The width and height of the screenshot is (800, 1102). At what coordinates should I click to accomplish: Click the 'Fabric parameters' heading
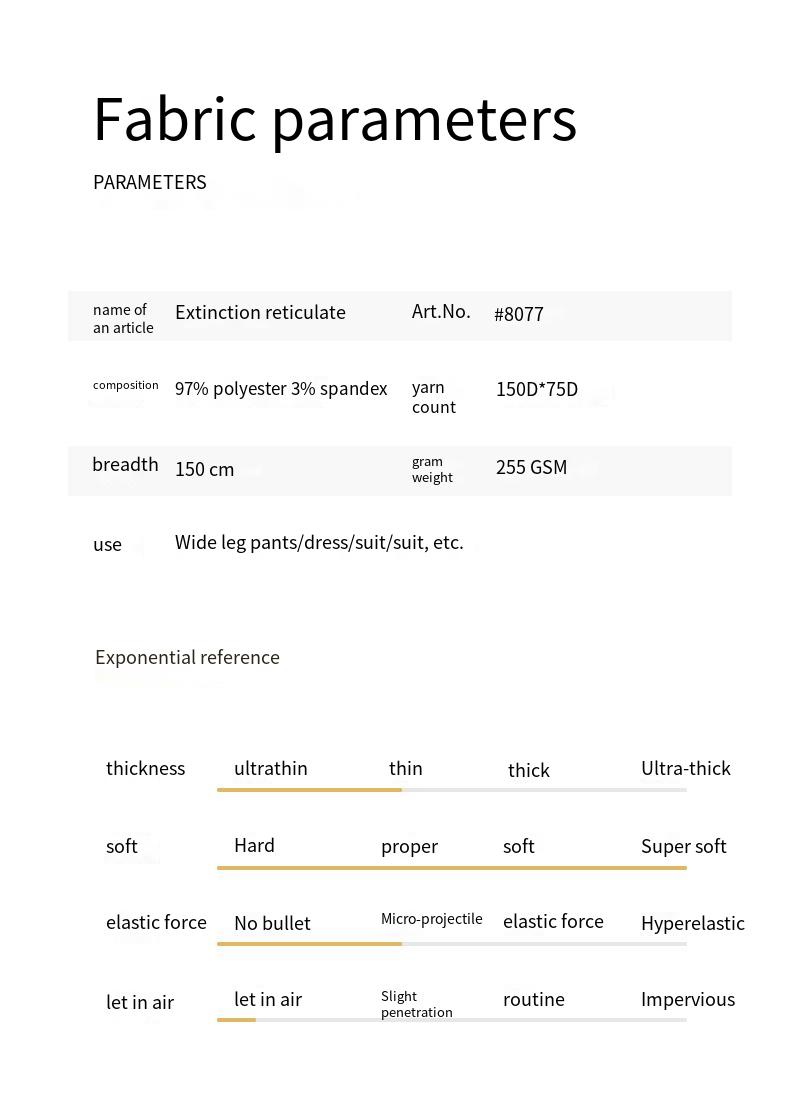coord(334,119)
